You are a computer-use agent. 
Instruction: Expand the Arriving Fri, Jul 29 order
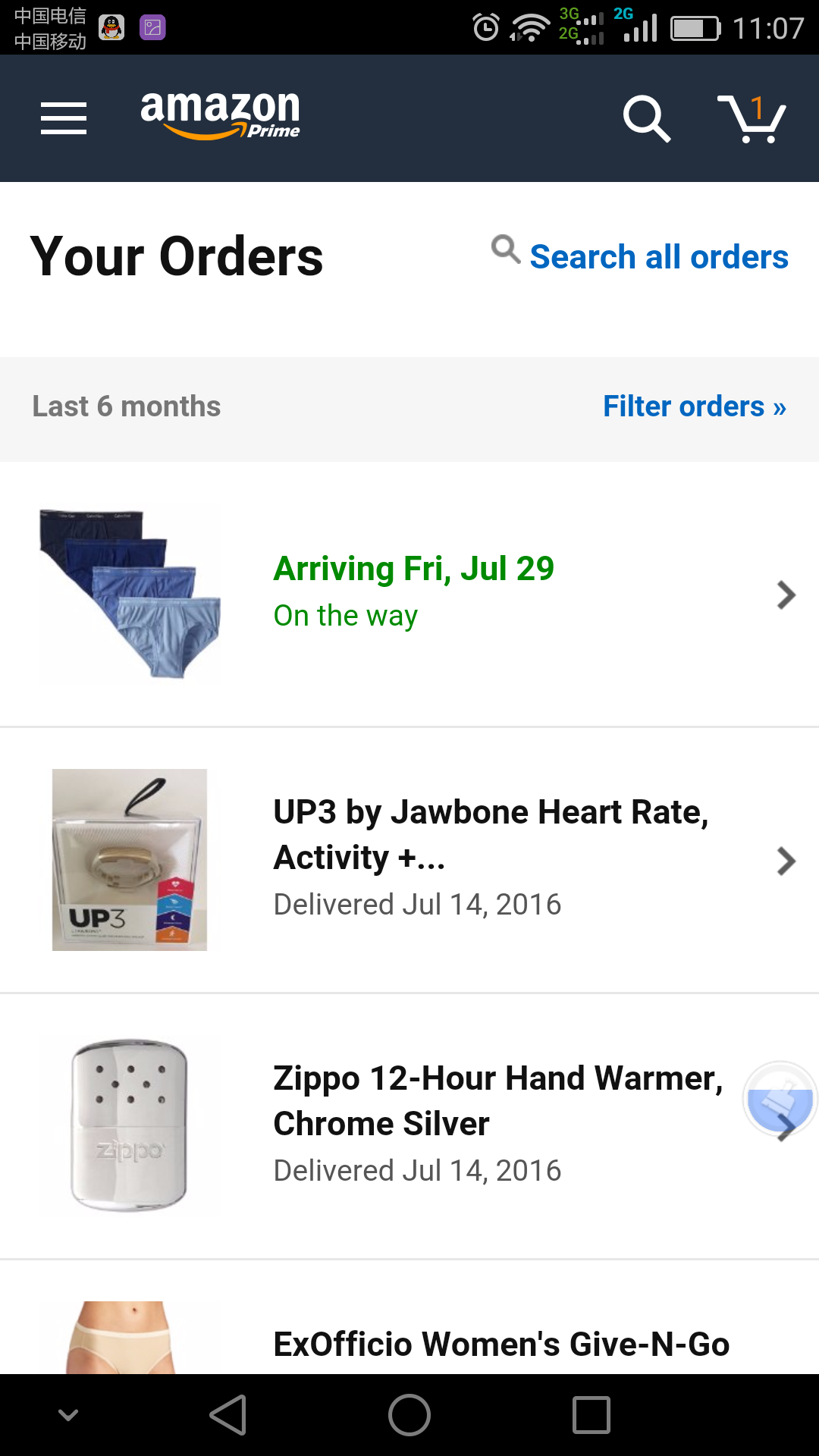click(x=786, y=595)
